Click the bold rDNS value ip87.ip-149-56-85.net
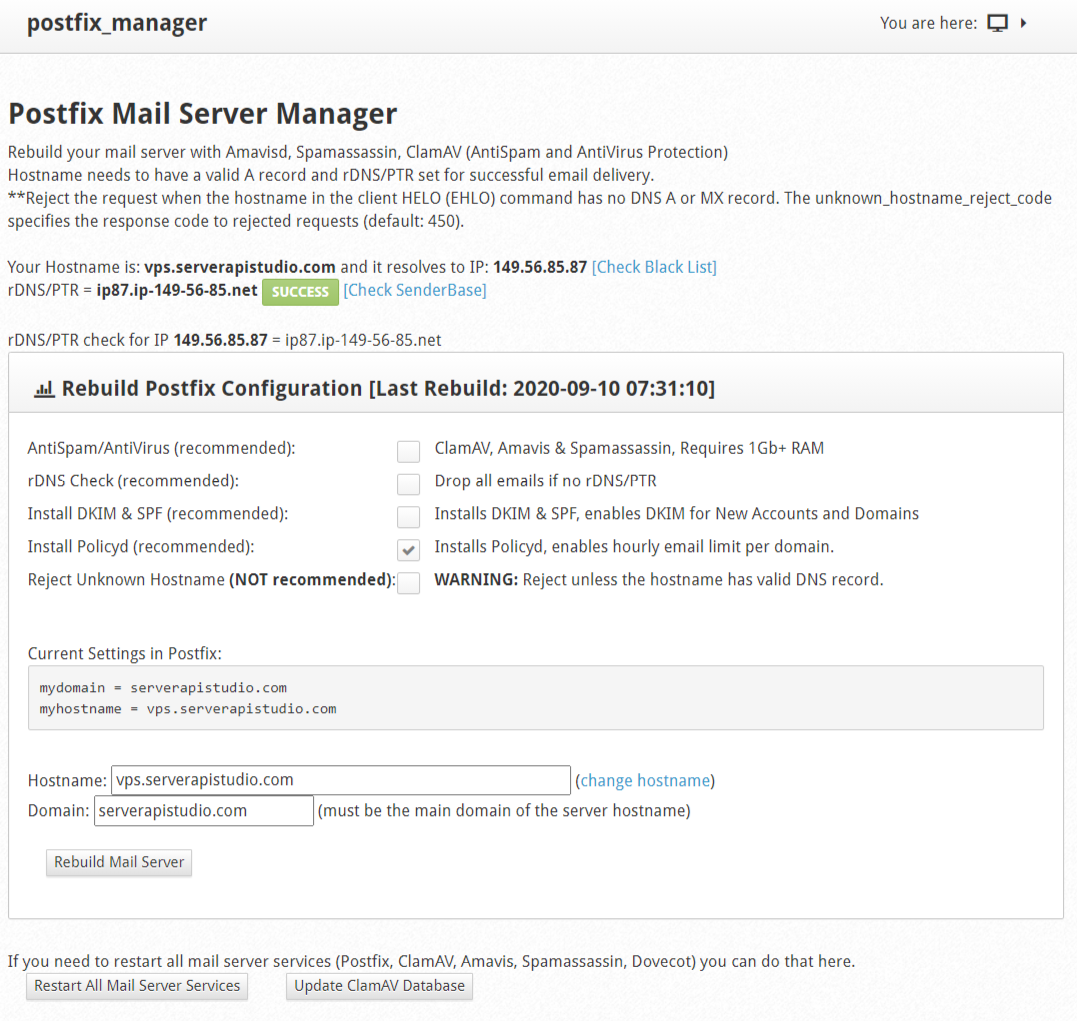1077x1021 pixels. click(x=177, y=291)
